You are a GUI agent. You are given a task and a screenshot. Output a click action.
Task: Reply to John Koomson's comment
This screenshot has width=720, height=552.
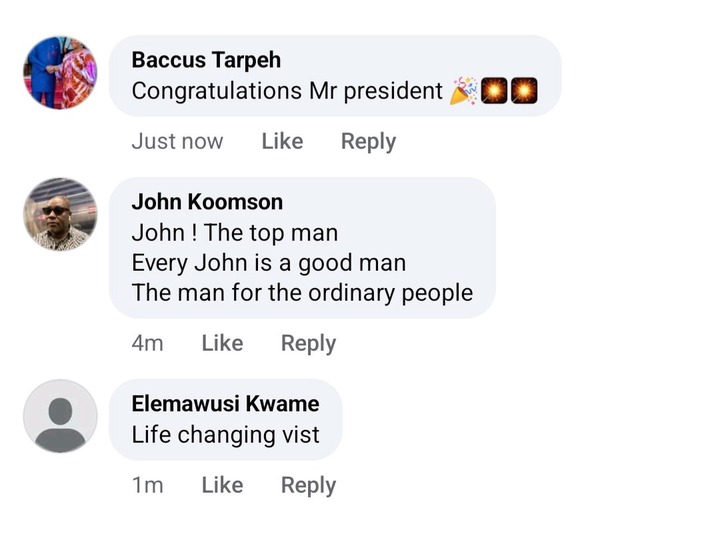[x=308, y=343]
